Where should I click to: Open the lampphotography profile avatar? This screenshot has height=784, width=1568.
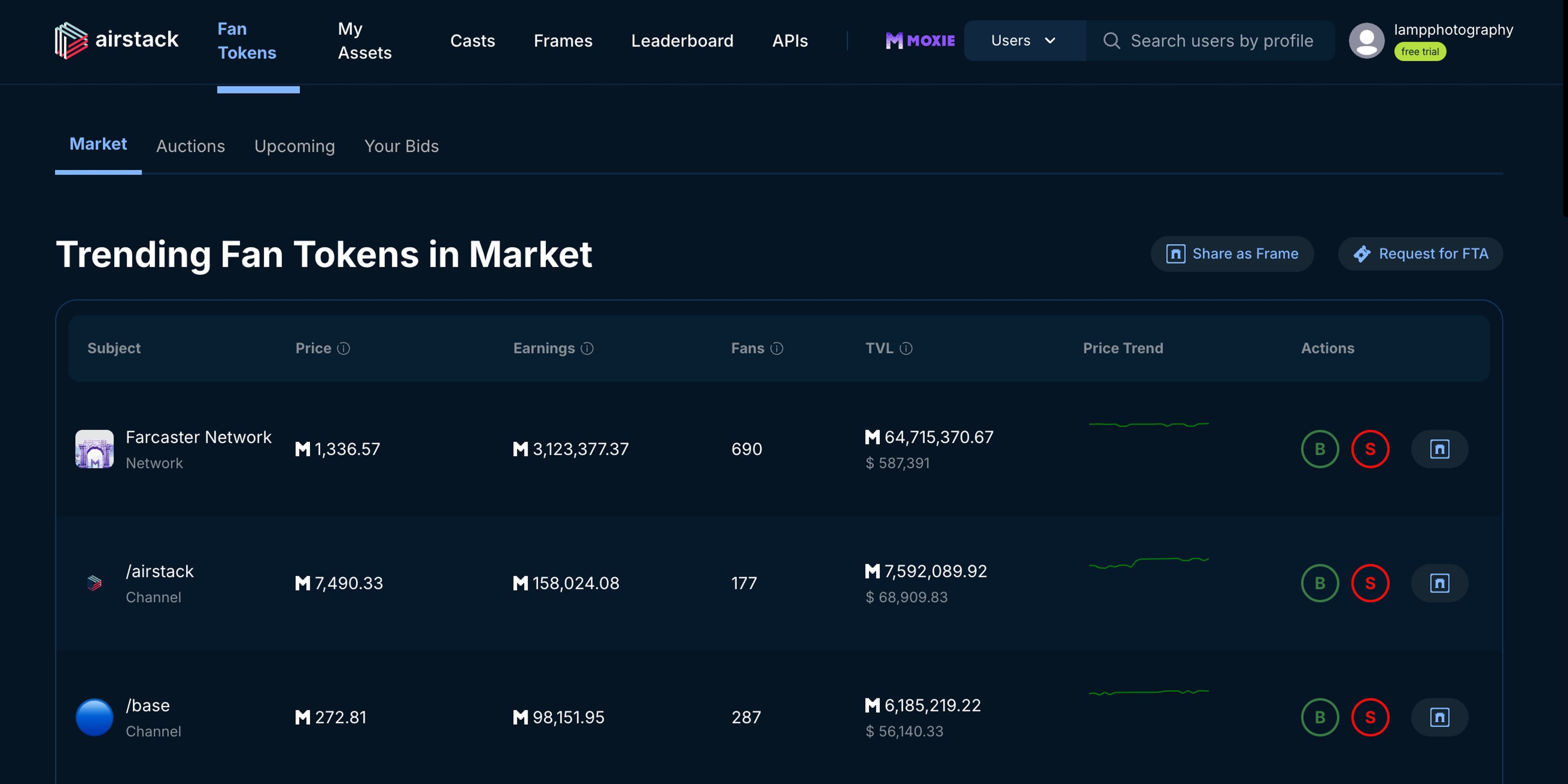tap(1367, 40)
